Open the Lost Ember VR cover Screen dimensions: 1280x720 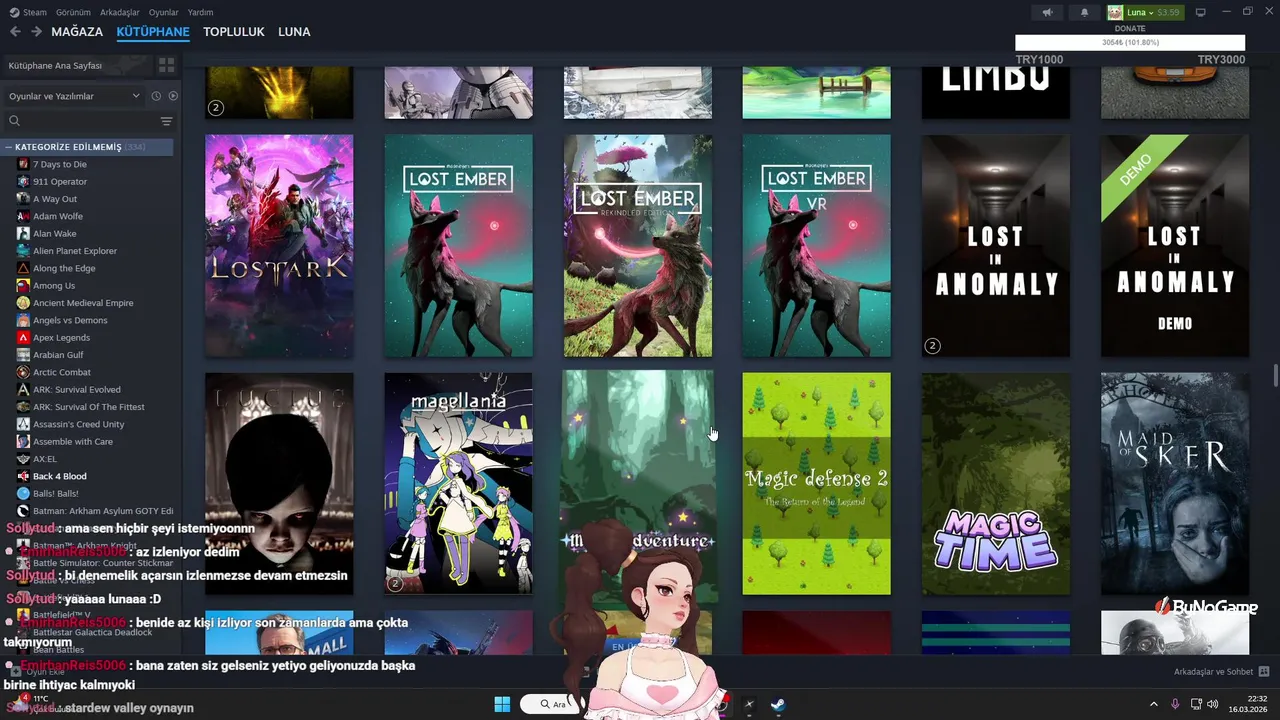(x=816, y=246)
